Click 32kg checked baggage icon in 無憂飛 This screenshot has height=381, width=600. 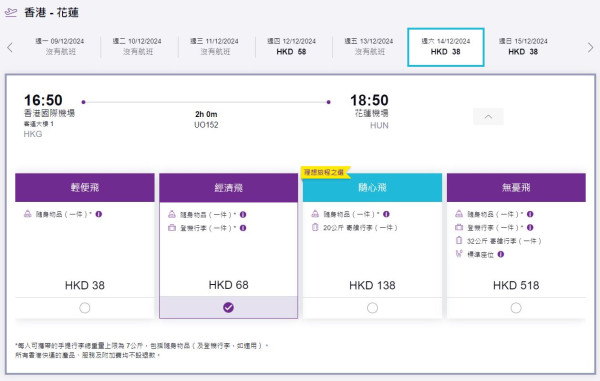[x=459, y=241]
